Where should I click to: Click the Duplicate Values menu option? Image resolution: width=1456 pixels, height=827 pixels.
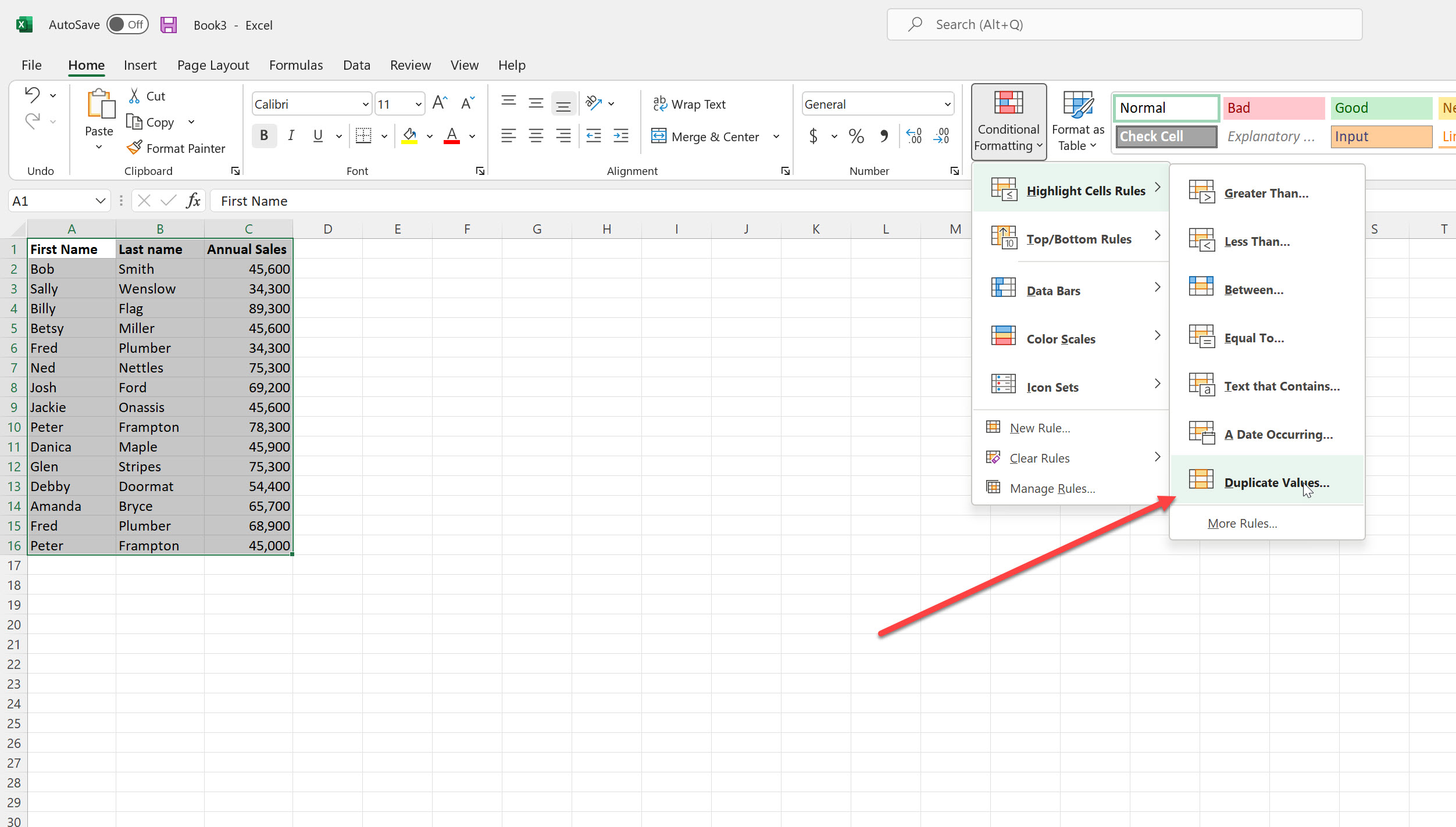click(x=1276, y=482)
